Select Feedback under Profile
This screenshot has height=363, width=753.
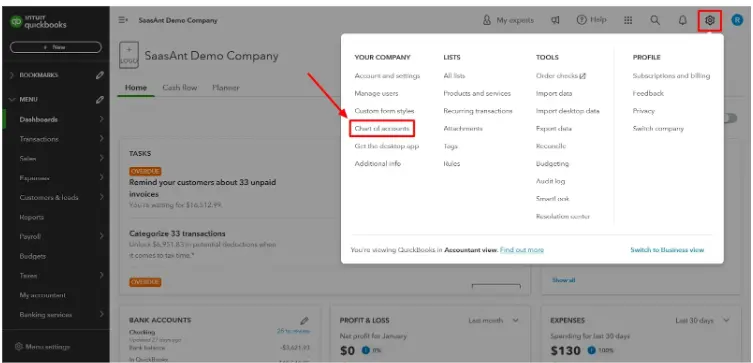648,94
